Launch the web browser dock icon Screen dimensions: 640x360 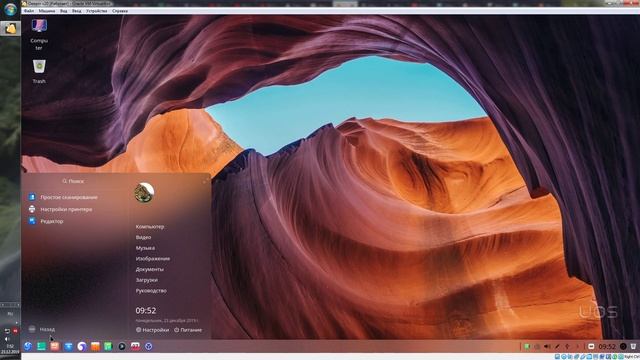point(82,347)
